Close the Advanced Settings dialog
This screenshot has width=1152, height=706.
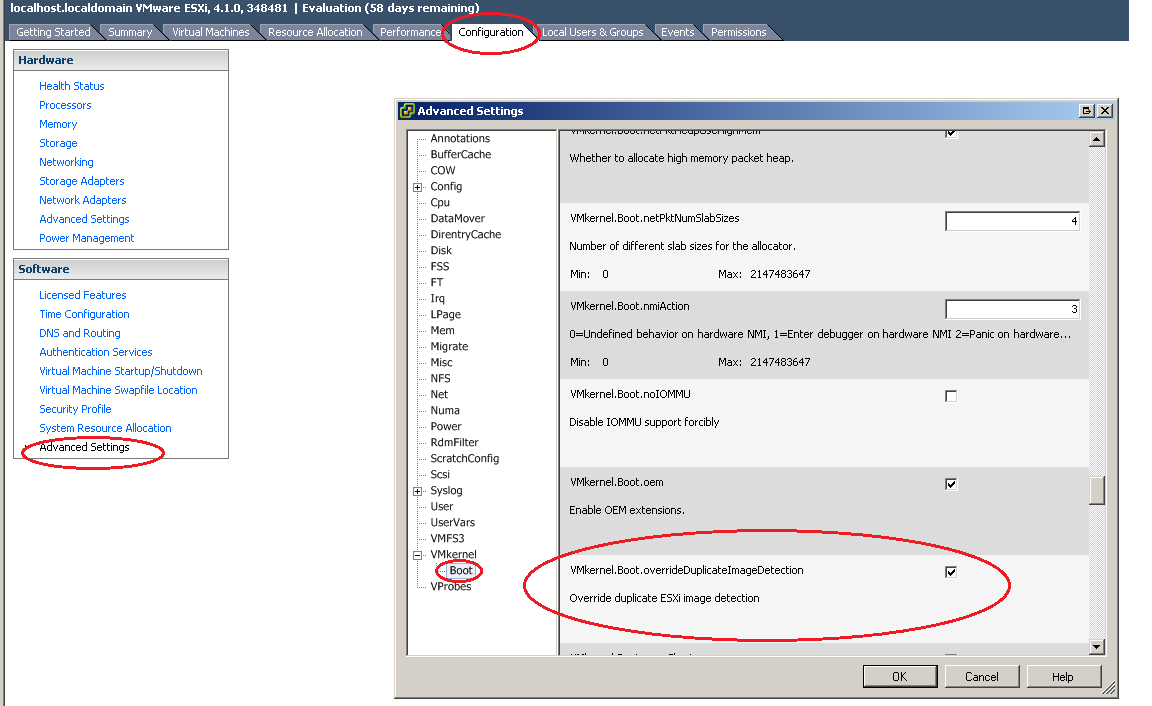[x=1104, y=111]
